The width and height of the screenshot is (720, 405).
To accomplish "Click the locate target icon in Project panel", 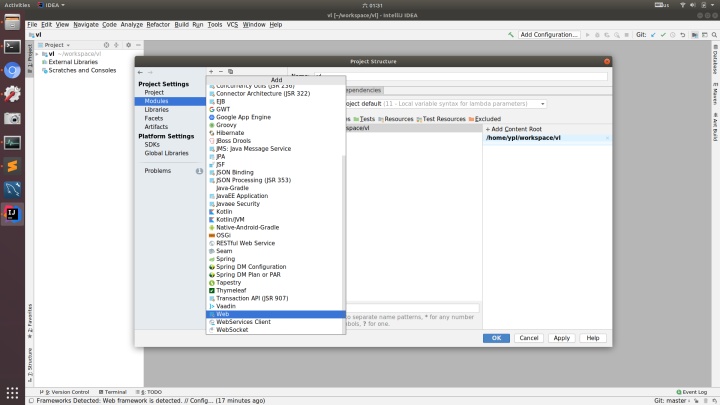I will 107,45.
